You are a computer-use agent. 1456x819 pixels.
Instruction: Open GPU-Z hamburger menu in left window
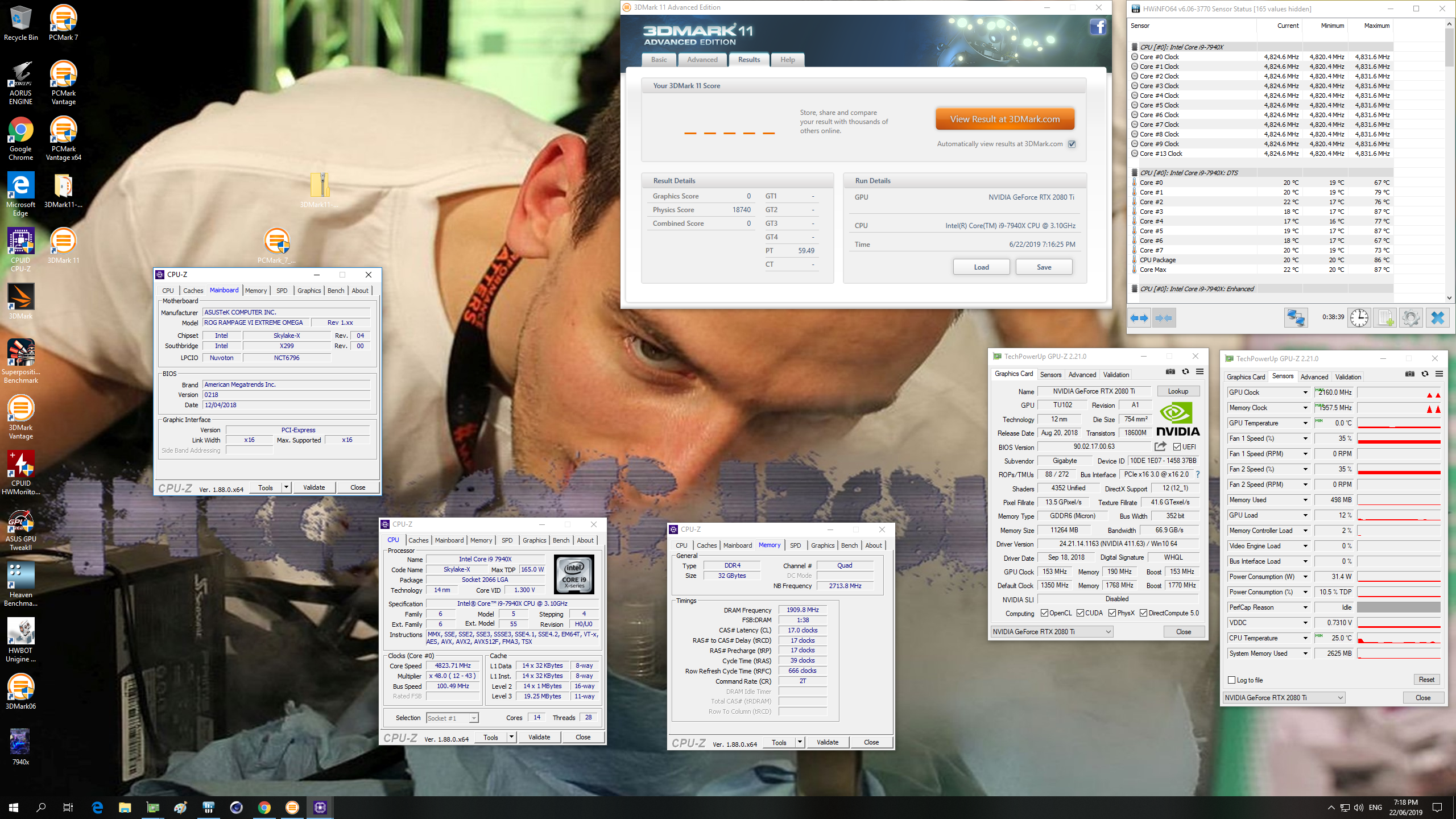click(1199, 371)
